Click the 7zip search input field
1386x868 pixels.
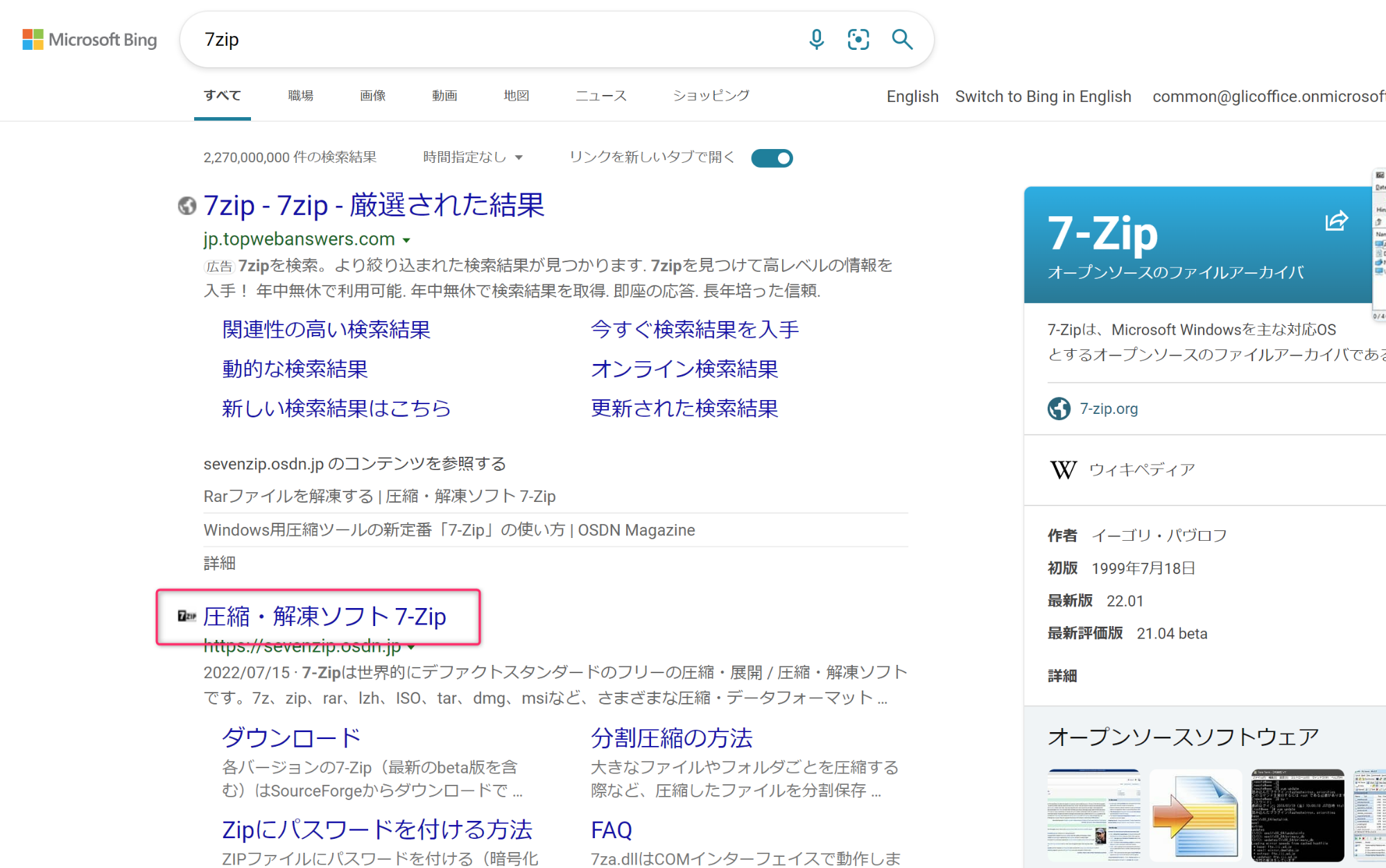click(485, 40)
